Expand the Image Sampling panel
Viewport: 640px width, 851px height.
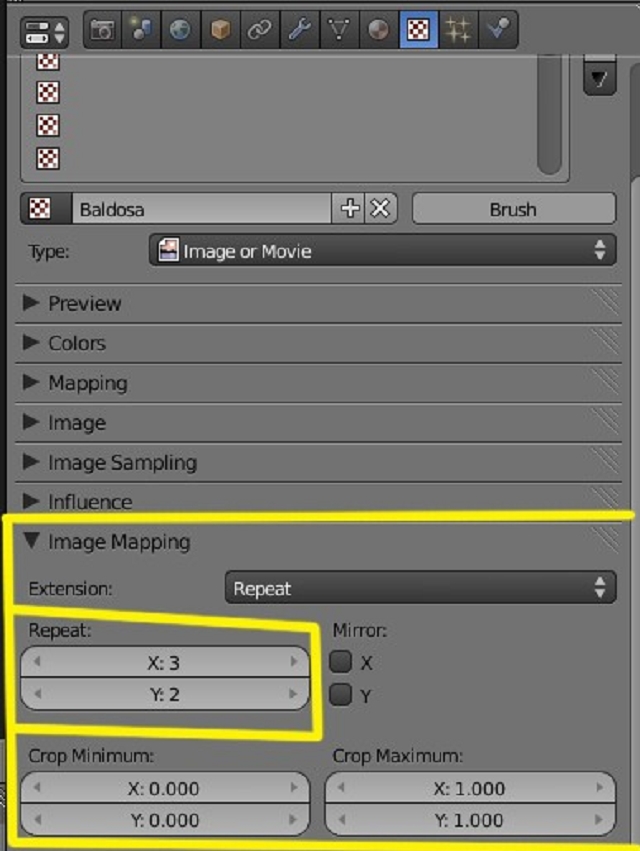[x=122, y=463]
